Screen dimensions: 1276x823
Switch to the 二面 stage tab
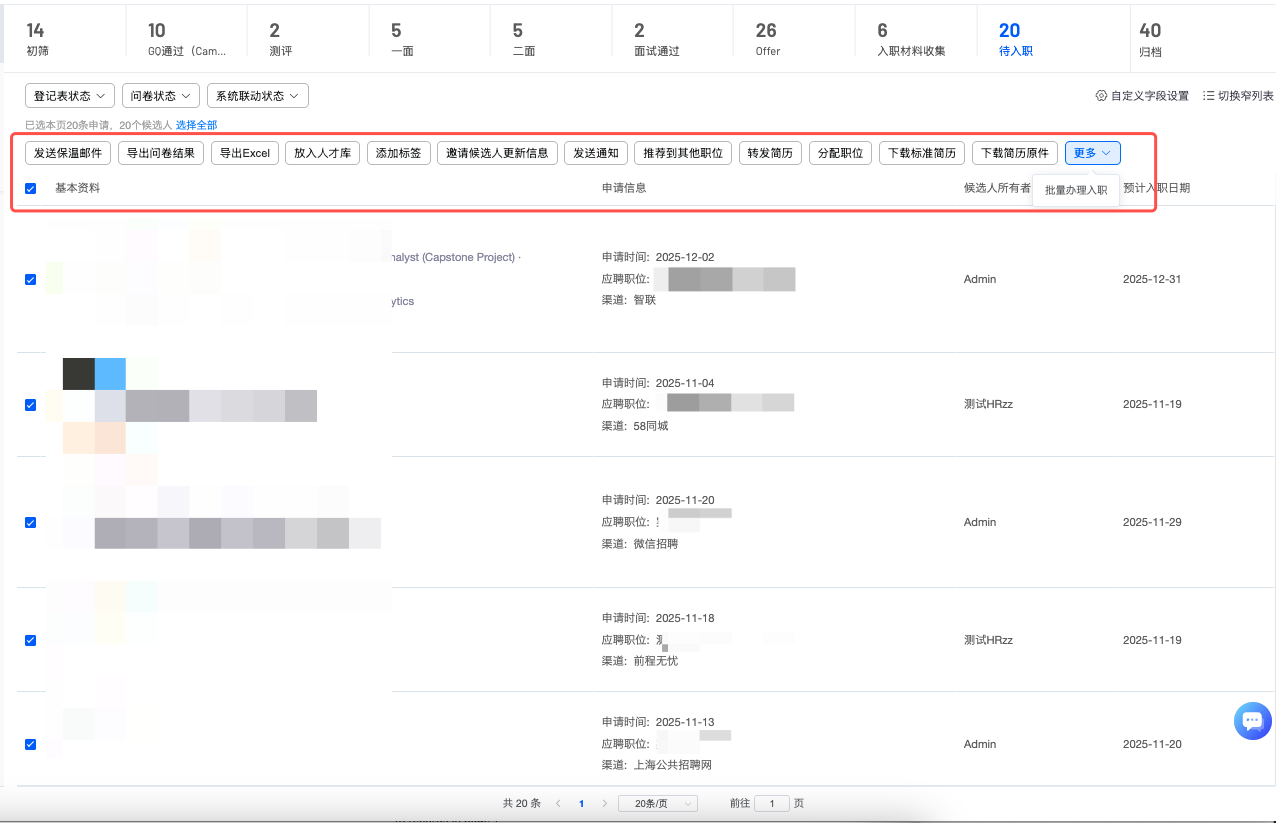pyautogui.click(x=551, y=39)
